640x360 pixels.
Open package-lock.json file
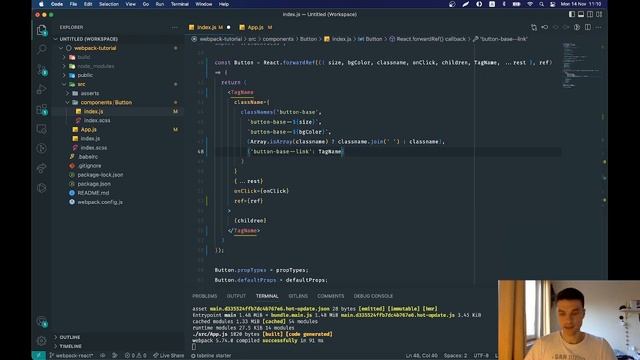100,175
